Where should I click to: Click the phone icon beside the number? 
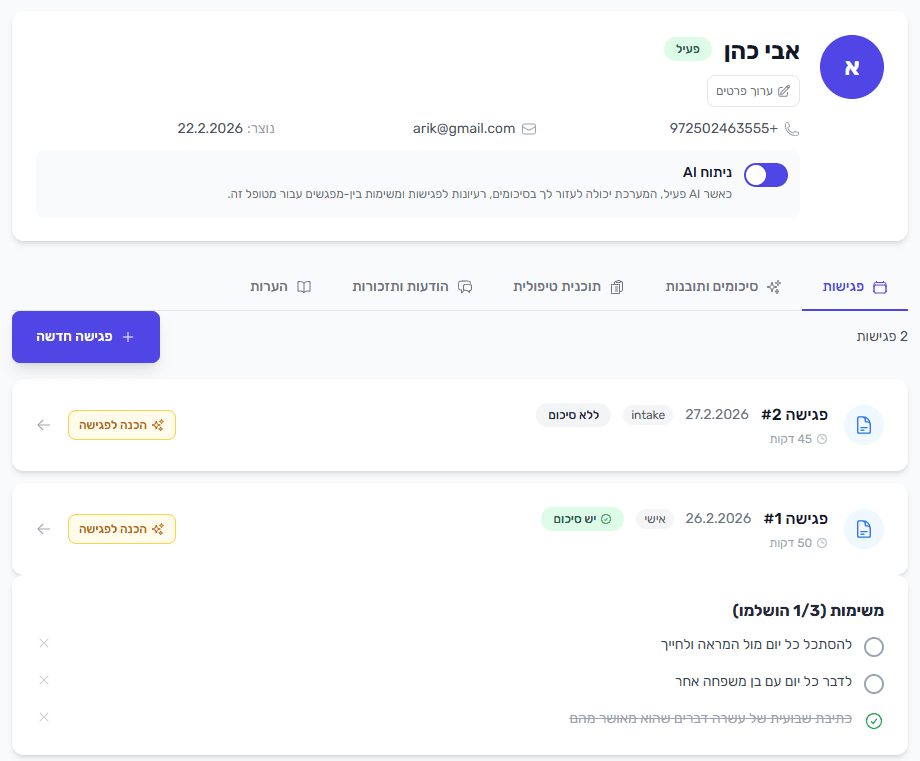792,129
